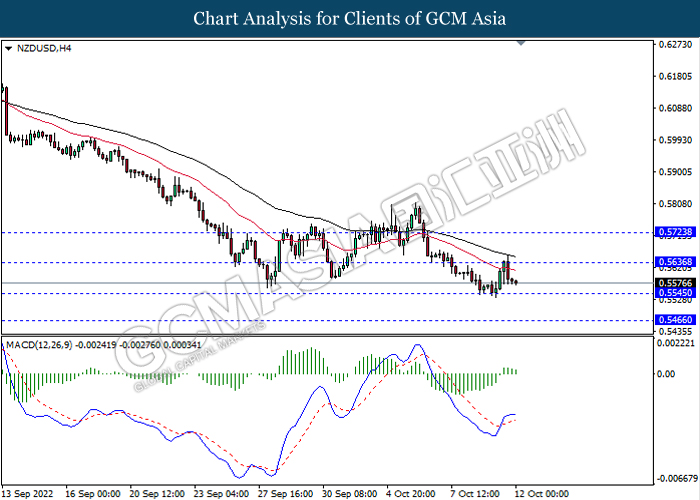Click the Chart Analysis for Clients header
This screenshot has height=500, width=700.
click(350, 18)
